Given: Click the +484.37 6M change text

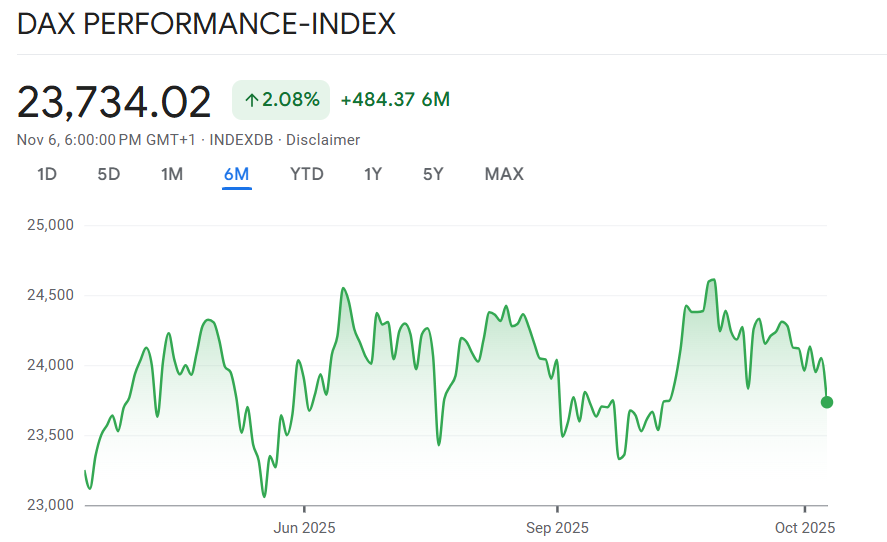Looking at the screenshot, I should coord(395,100).
